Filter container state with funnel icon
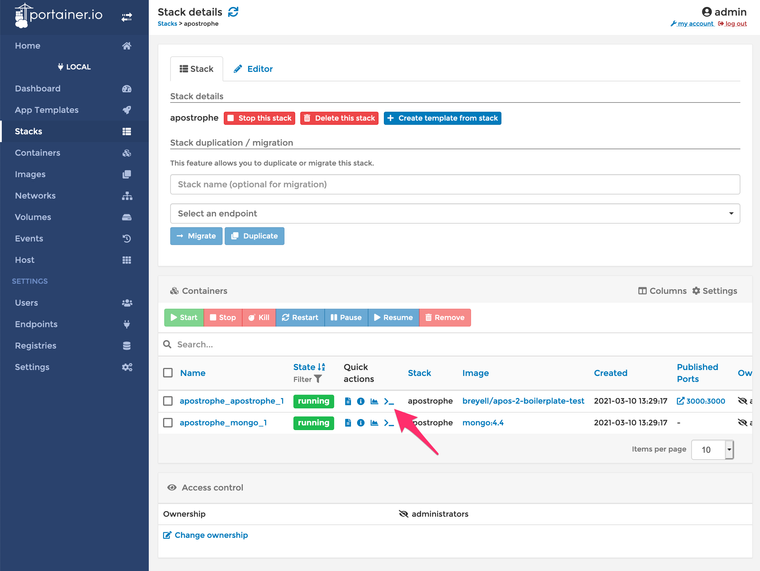760x571 pixels. 317,379
